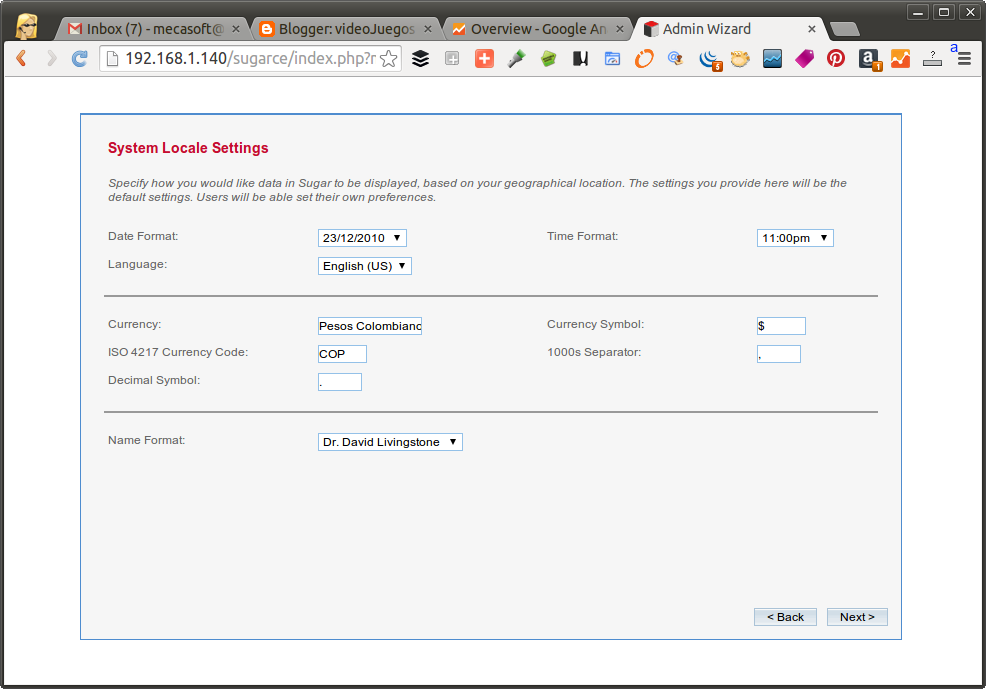Bookmark the page with the star icon
Screen dimensions: 986x689
(x=390, y=59)
